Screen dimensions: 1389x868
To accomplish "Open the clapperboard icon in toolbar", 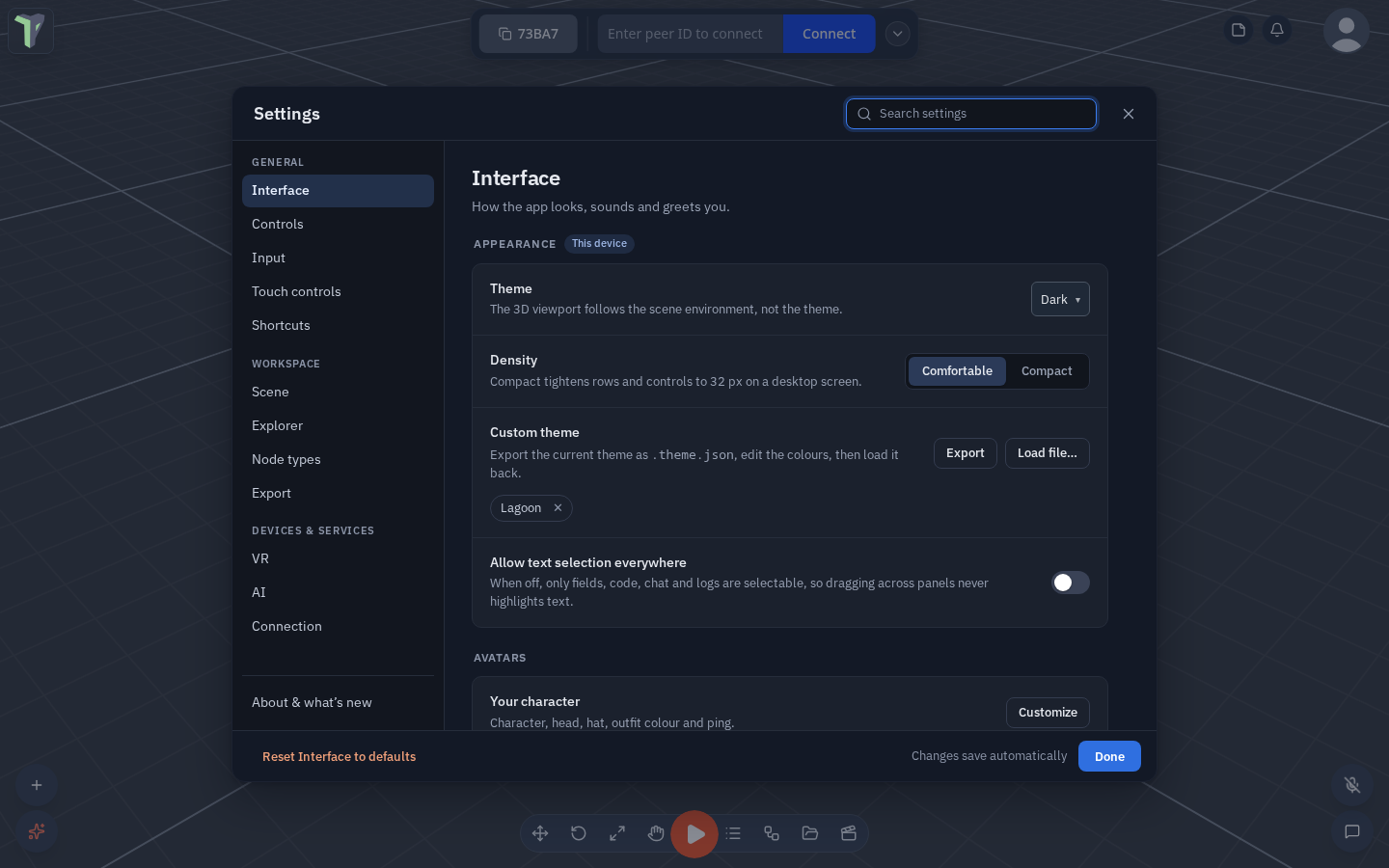I will [x=849, y=833].
